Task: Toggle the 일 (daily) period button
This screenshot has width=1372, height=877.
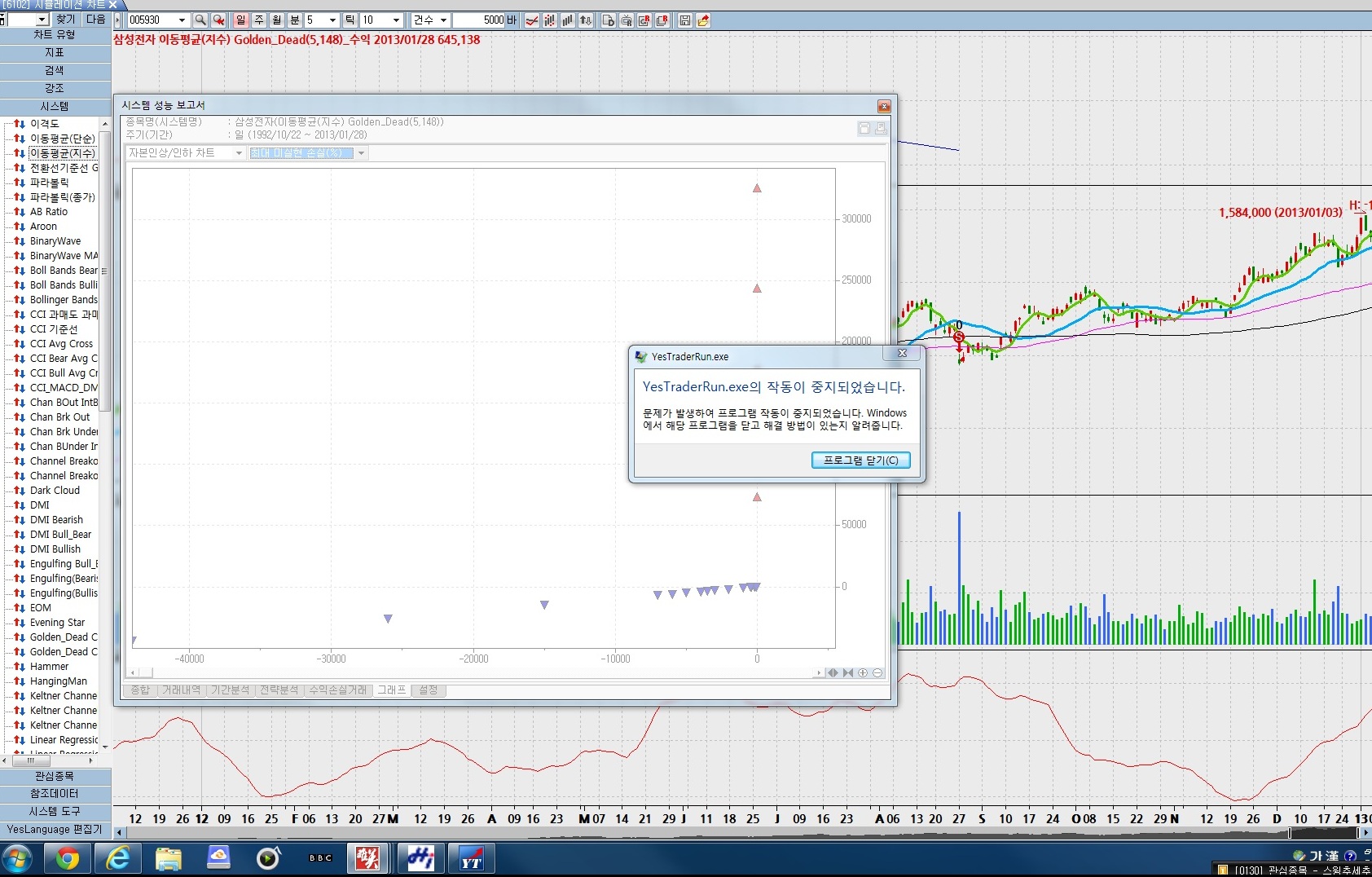Action: [241, 20]
